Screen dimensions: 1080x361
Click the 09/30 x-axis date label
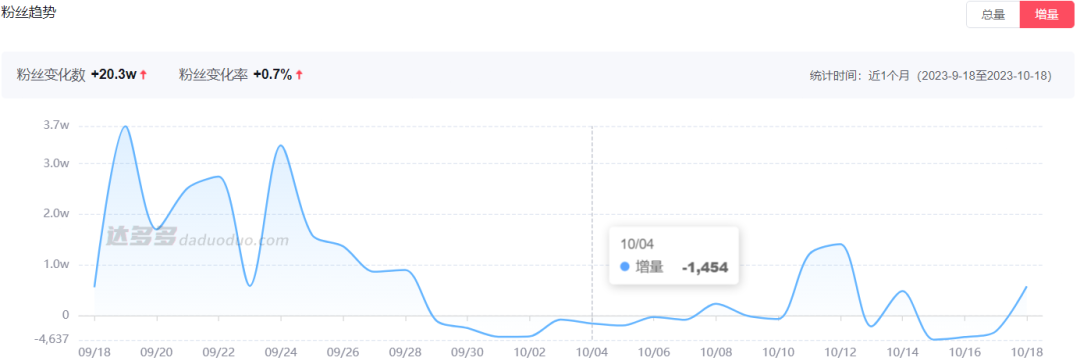(468, 351)
